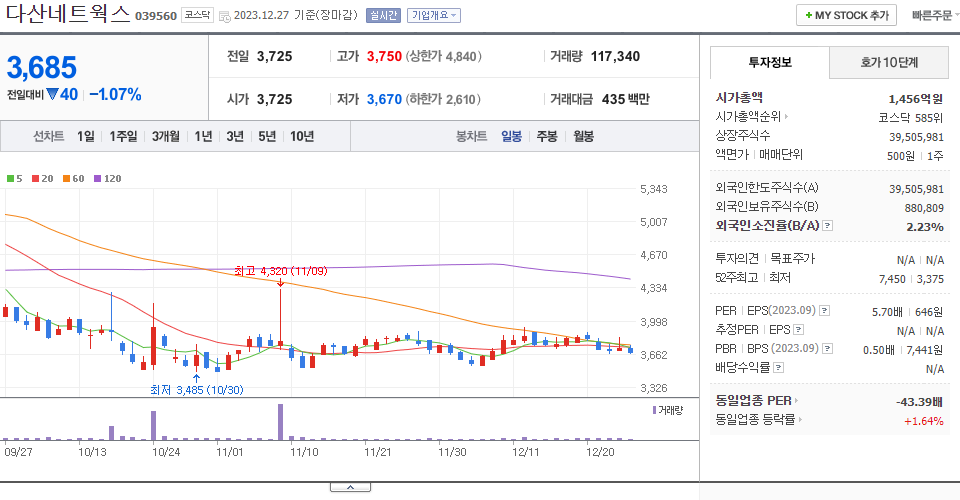This screenshot has width=960, height=500.
Task: Click the 실시간 realtime badge
Action: [383, 15]
